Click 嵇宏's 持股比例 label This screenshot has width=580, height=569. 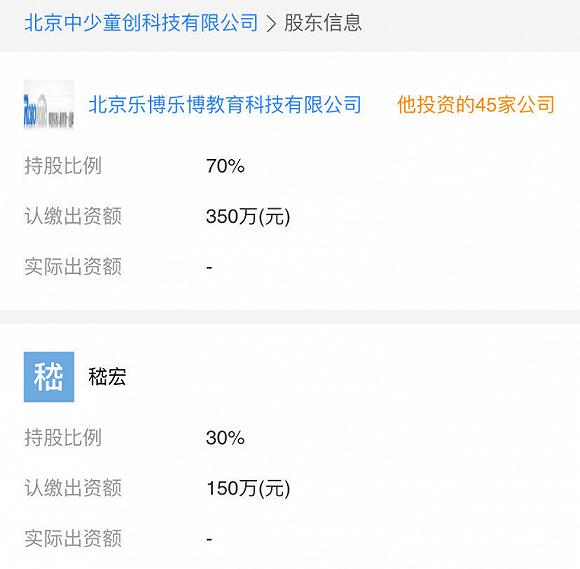(63, 438)
